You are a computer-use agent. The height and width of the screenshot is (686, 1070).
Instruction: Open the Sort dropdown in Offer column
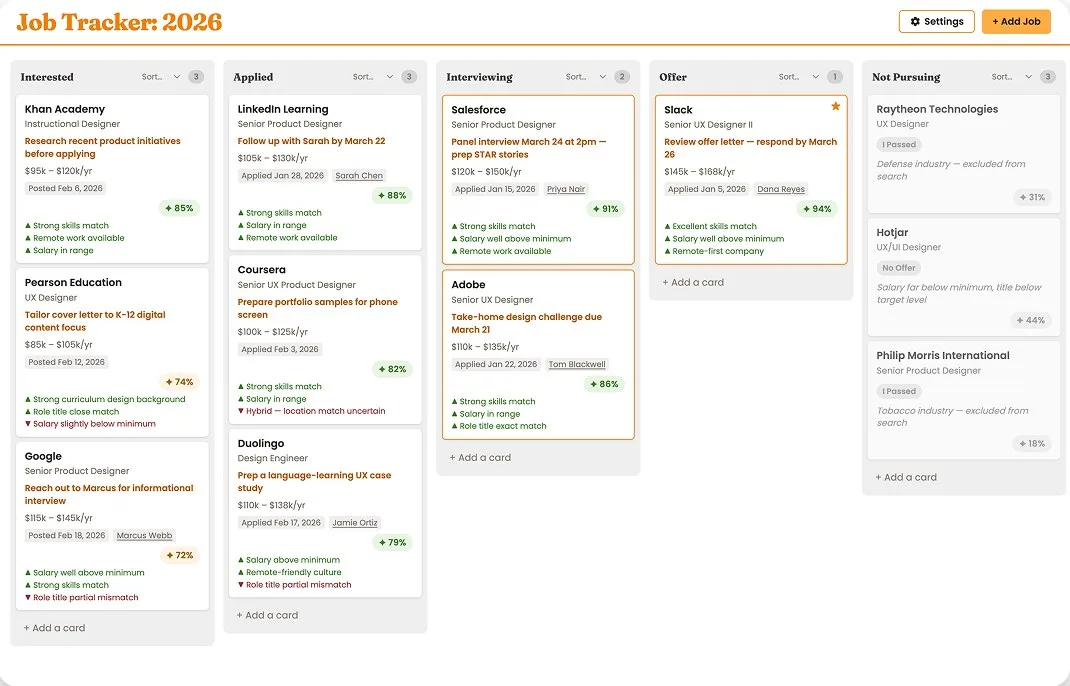(x=798, y=77)
